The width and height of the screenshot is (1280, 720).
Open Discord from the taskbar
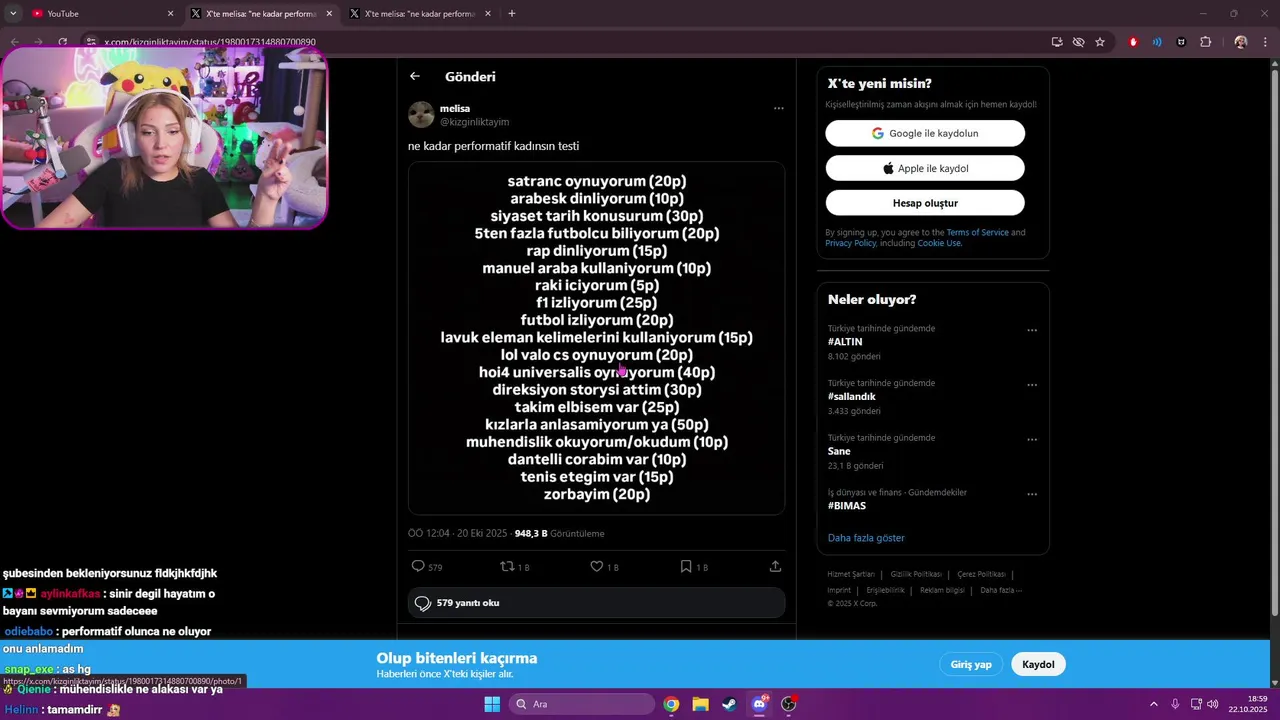[759, 704]
